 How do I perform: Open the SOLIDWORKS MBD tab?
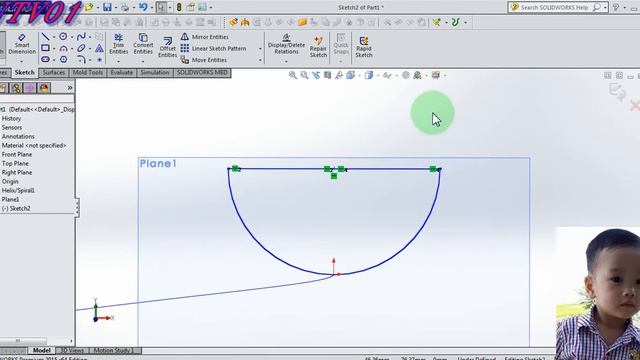click(202, 73)
